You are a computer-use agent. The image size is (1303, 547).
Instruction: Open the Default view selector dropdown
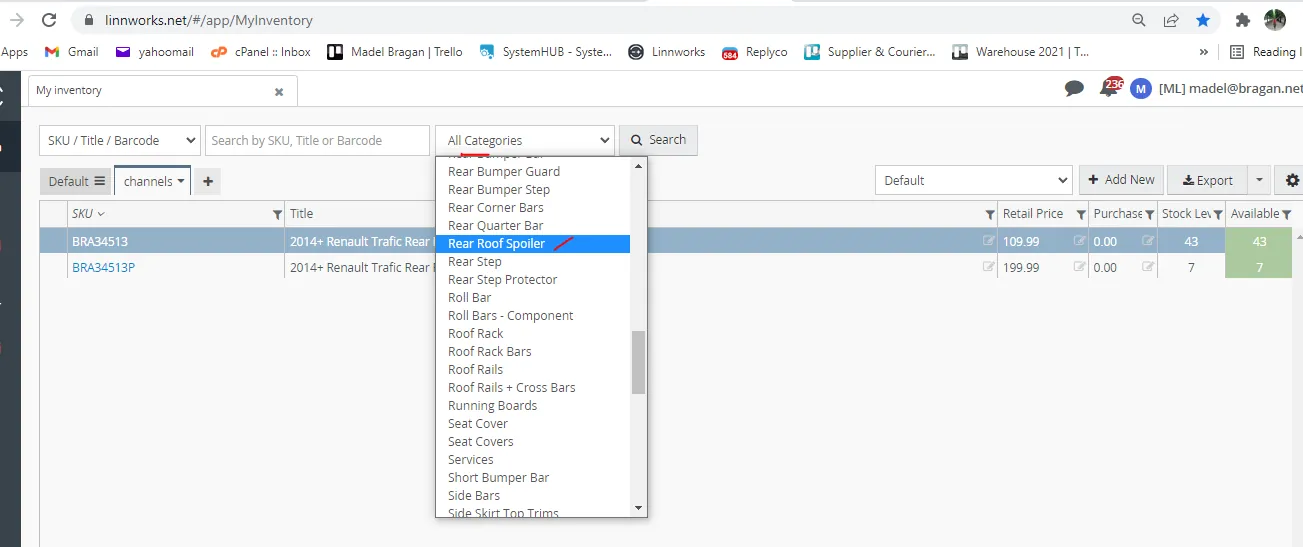point(974,180)
